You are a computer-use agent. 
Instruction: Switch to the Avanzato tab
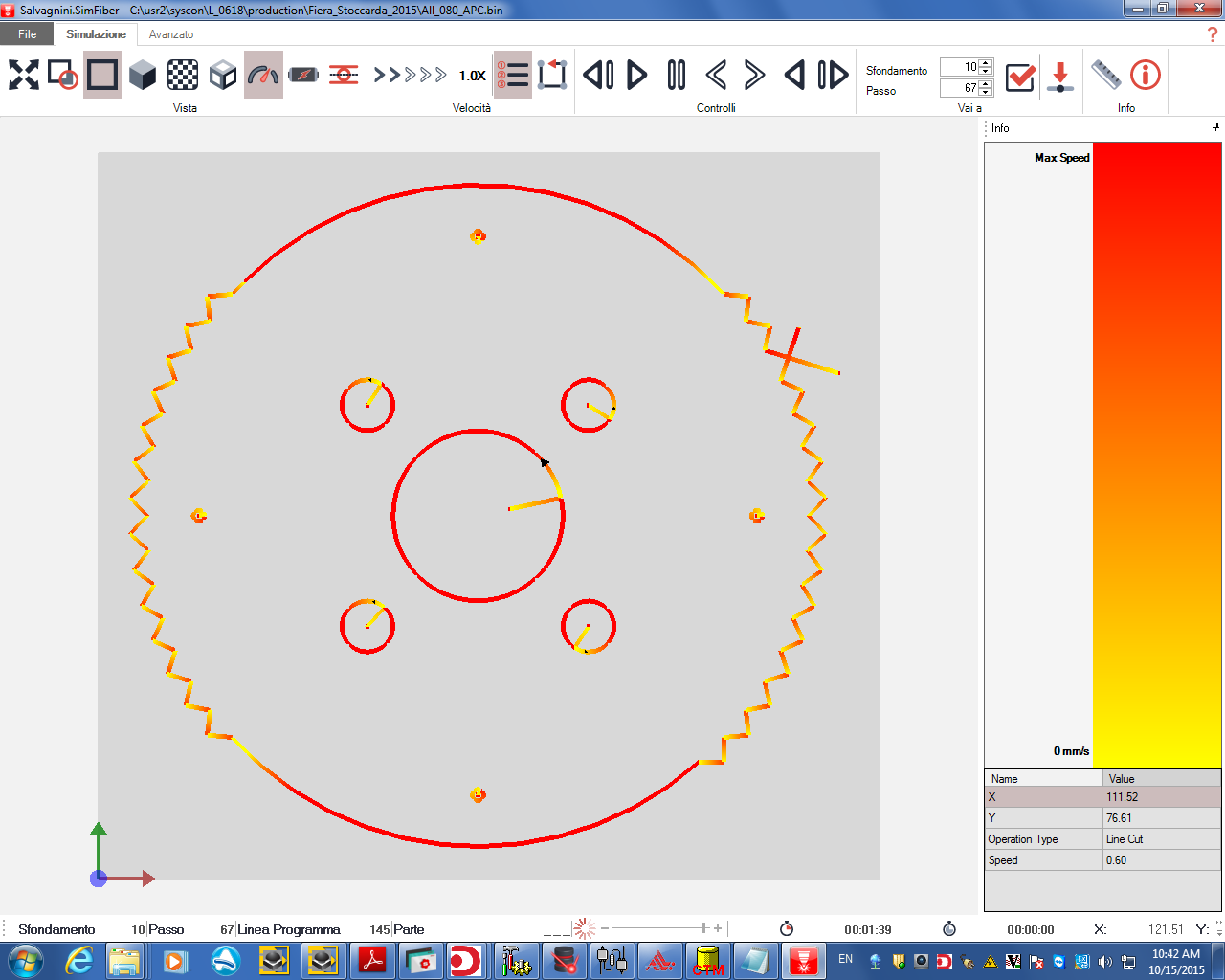(x=171, y=34)
